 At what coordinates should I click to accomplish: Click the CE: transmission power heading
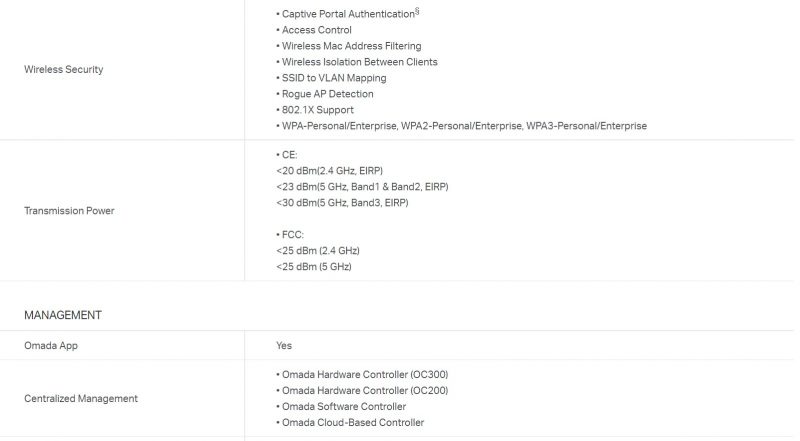click(289, 155)
